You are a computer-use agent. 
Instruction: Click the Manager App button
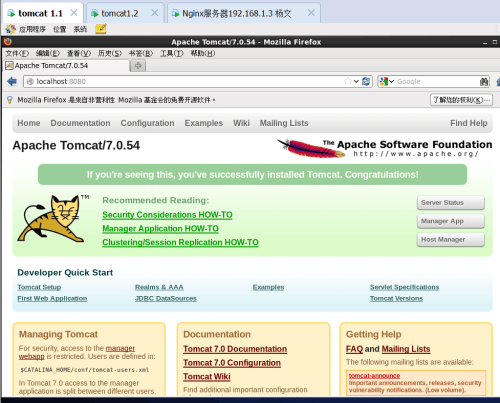(451, 221)
